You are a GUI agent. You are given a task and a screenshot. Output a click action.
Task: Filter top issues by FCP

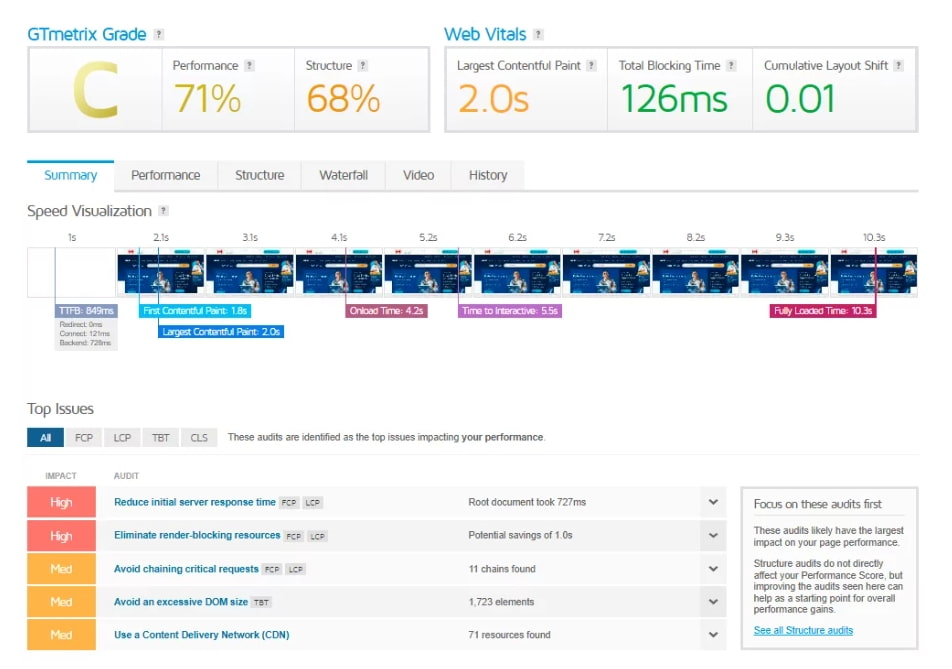click(83, 438)
